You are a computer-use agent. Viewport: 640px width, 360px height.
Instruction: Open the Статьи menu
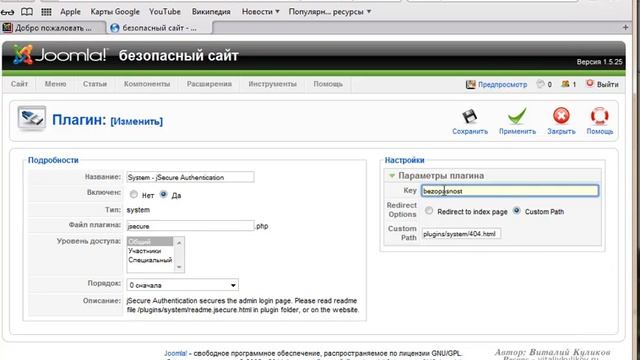[95, 84]
